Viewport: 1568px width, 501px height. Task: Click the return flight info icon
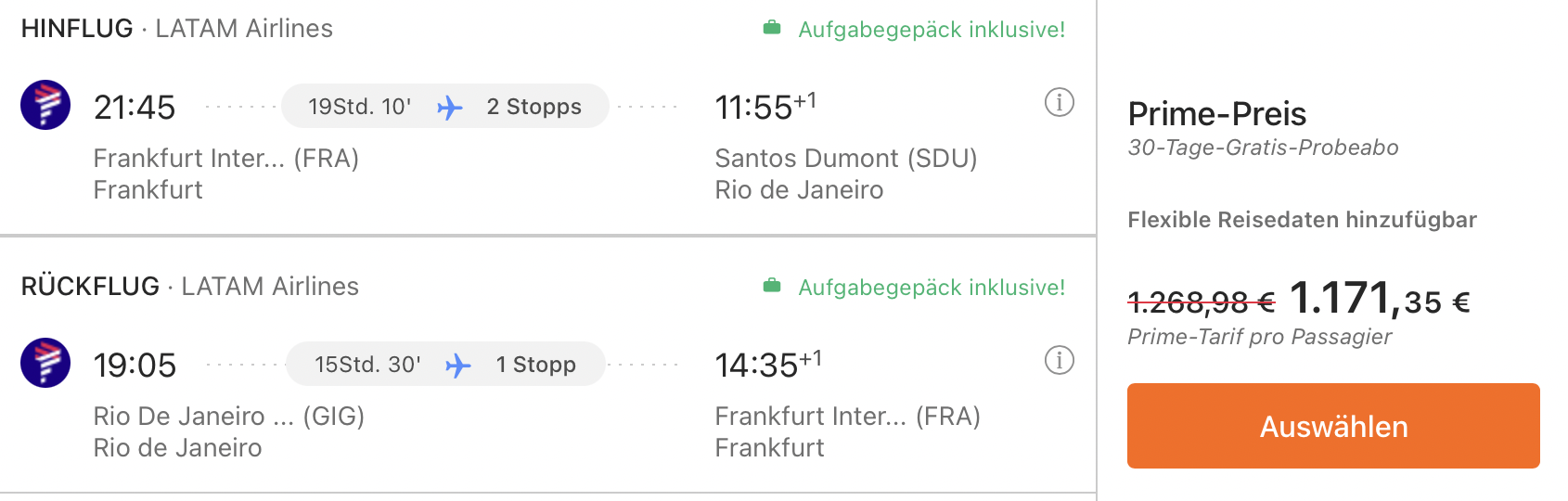click(x=1059, y=360)
